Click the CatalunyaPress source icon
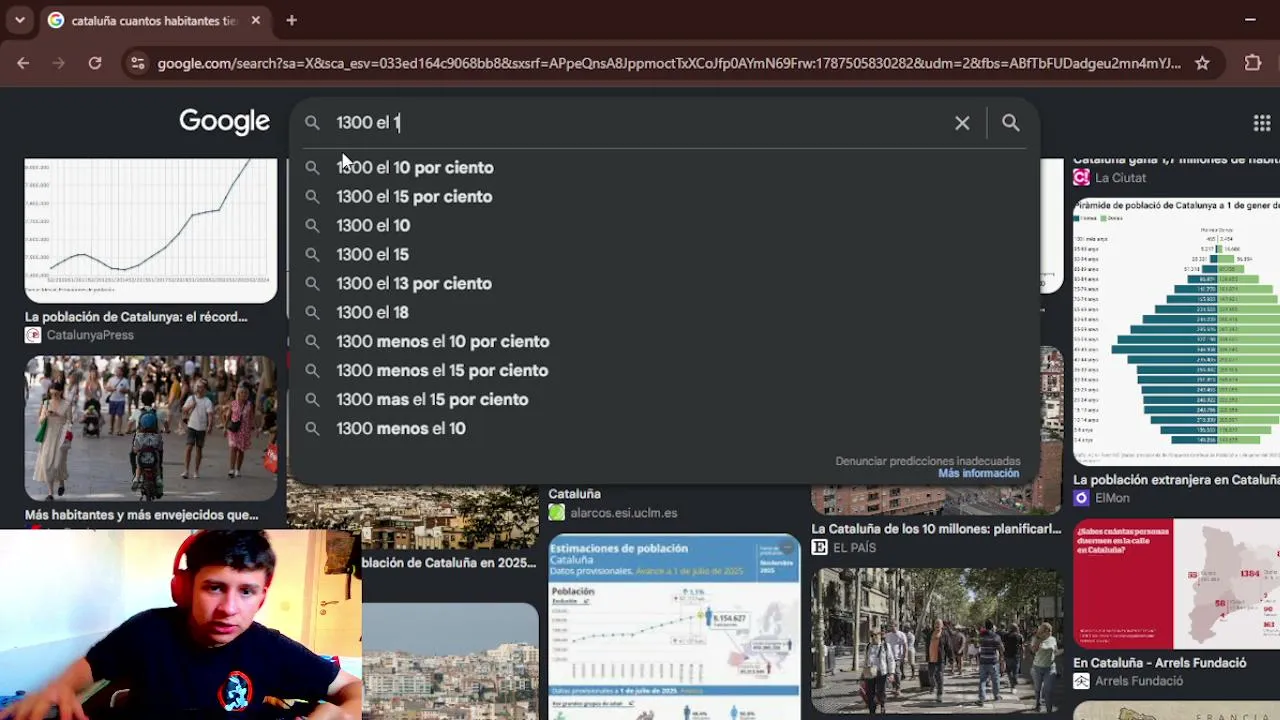Viewport: 1280px width, 720px height. tap(34, 335)
